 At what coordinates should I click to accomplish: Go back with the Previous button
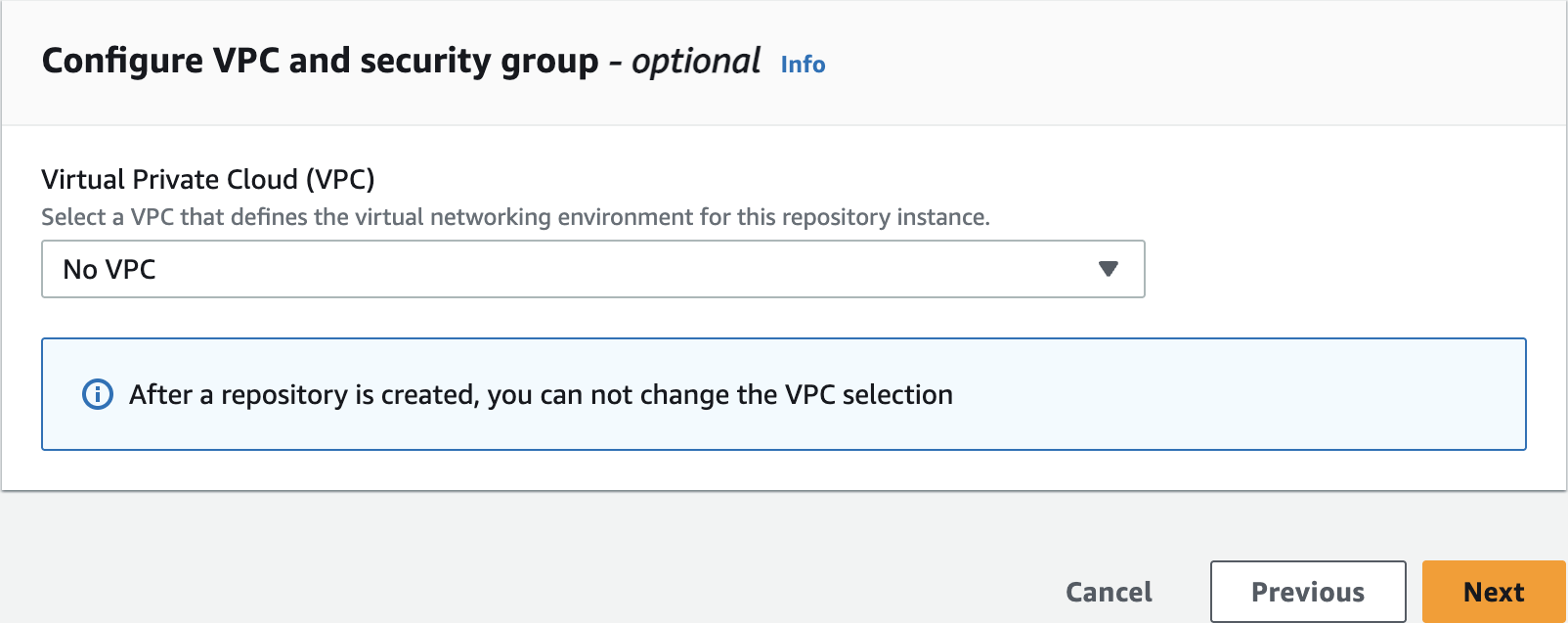click(1307, 592)
